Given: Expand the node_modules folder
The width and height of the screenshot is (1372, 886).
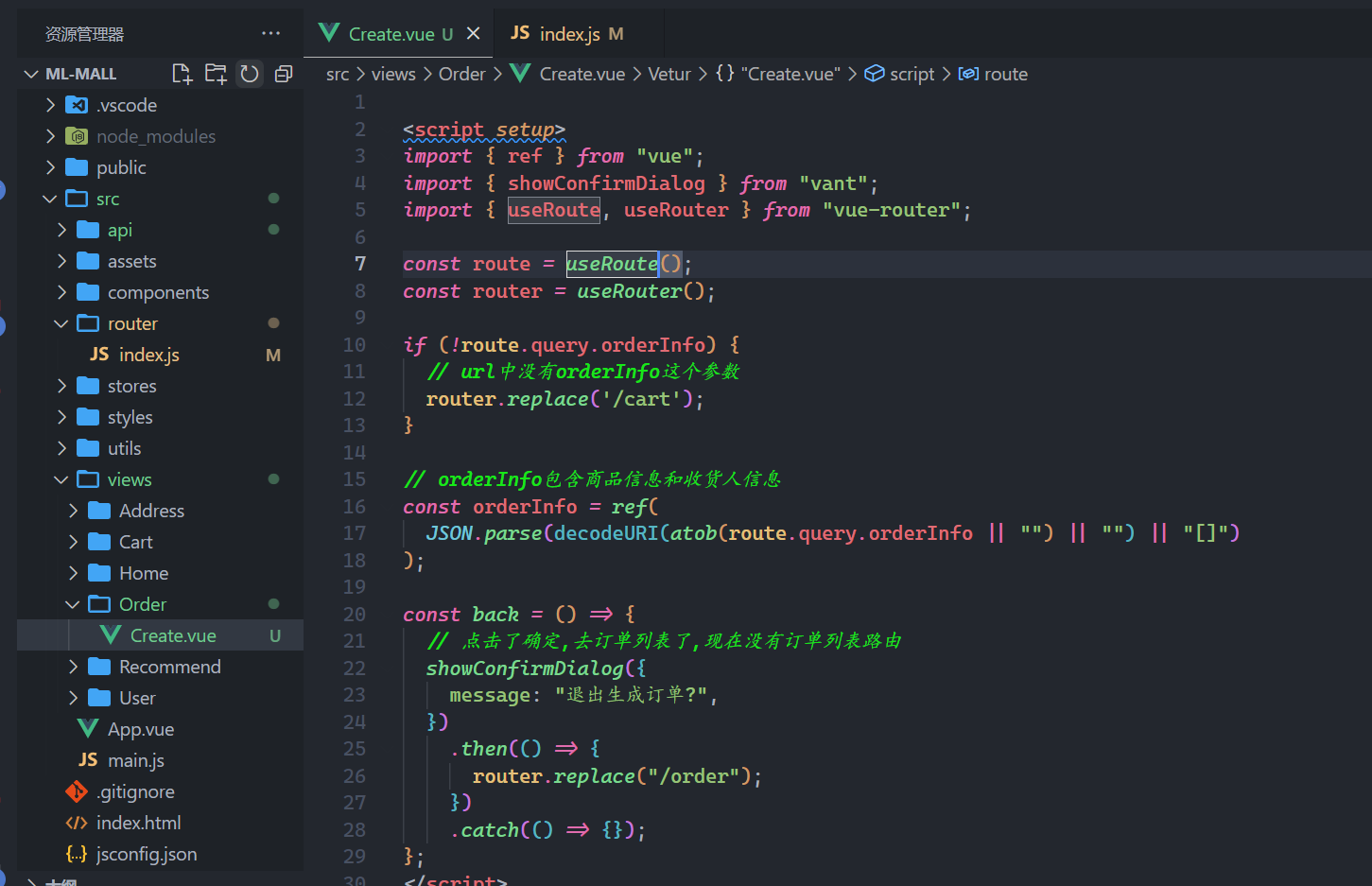Looking at the screenshot, I should pos(50,136).
